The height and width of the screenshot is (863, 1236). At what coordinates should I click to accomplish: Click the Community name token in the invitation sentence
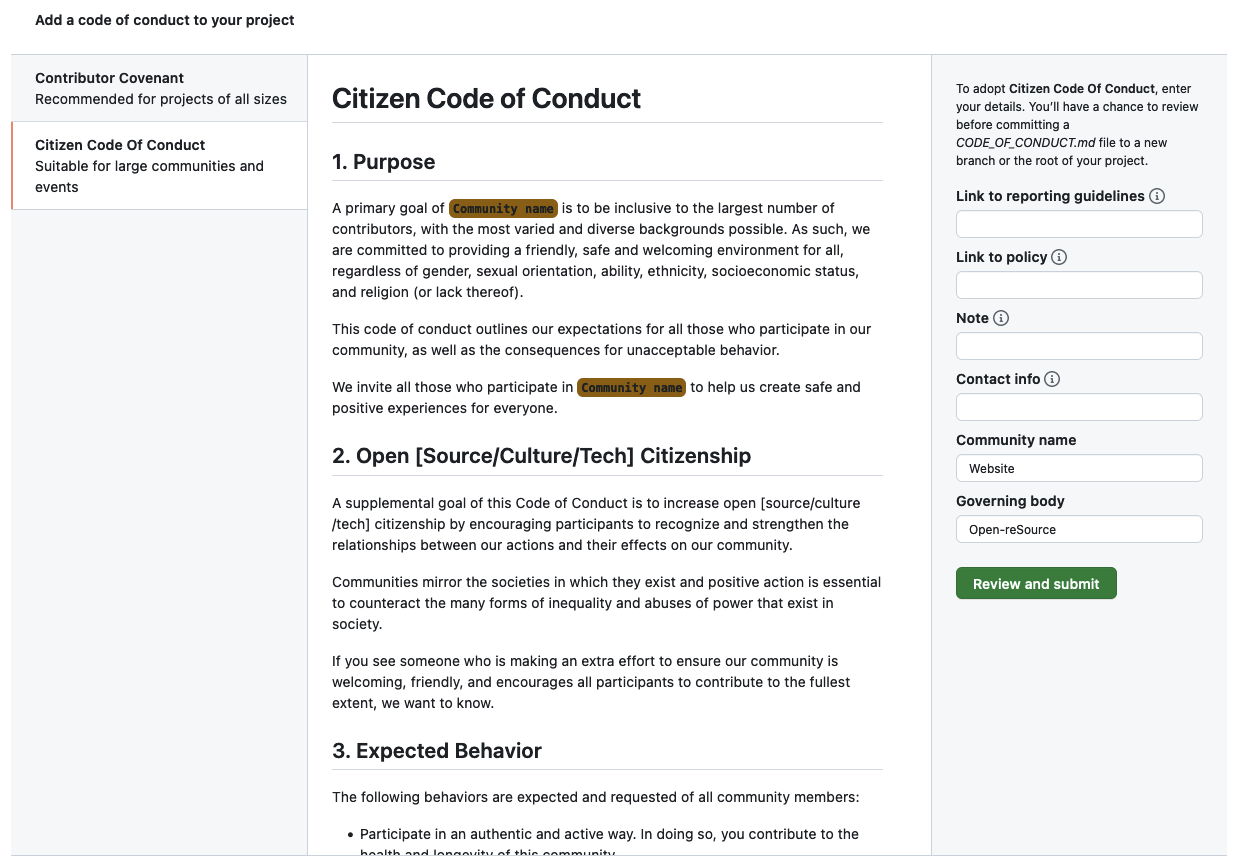[x=631, y=387]
